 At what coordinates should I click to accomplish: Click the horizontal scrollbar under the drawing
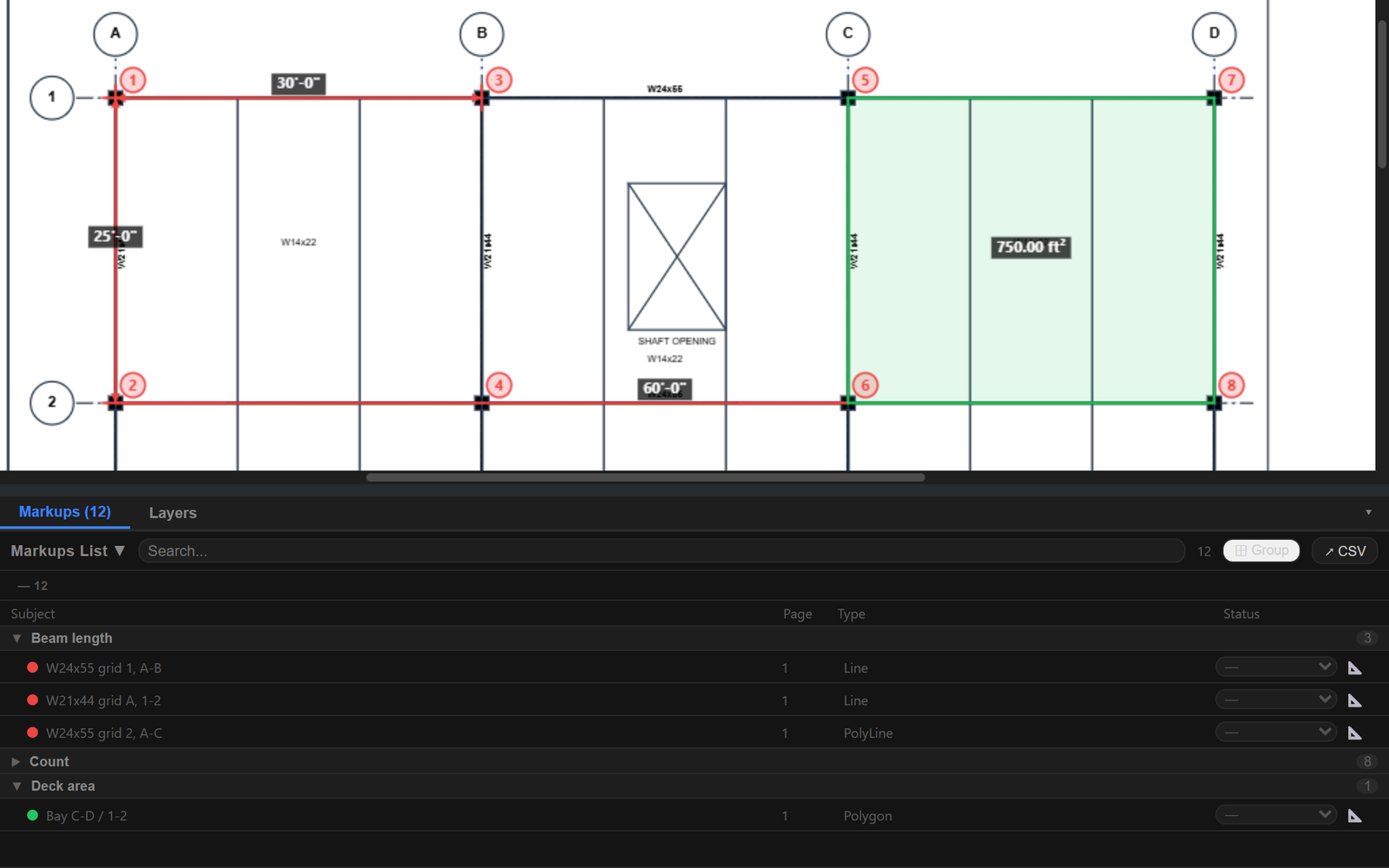tap(645, 477)
